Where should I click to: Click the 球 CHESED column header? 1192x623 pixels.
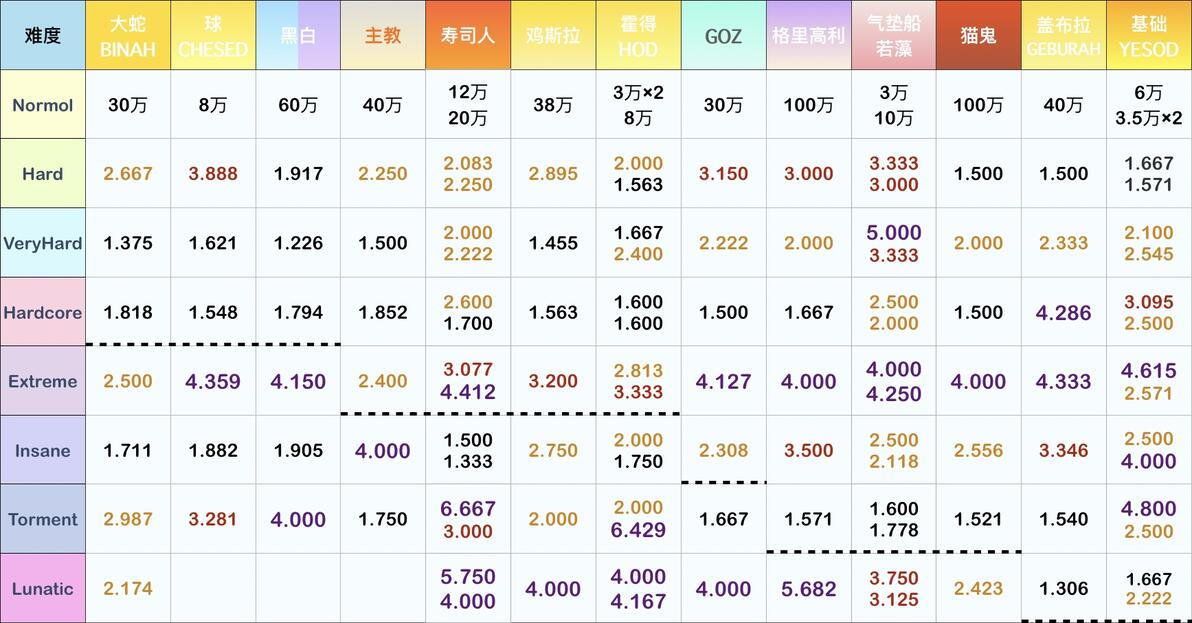pos(213,36)
